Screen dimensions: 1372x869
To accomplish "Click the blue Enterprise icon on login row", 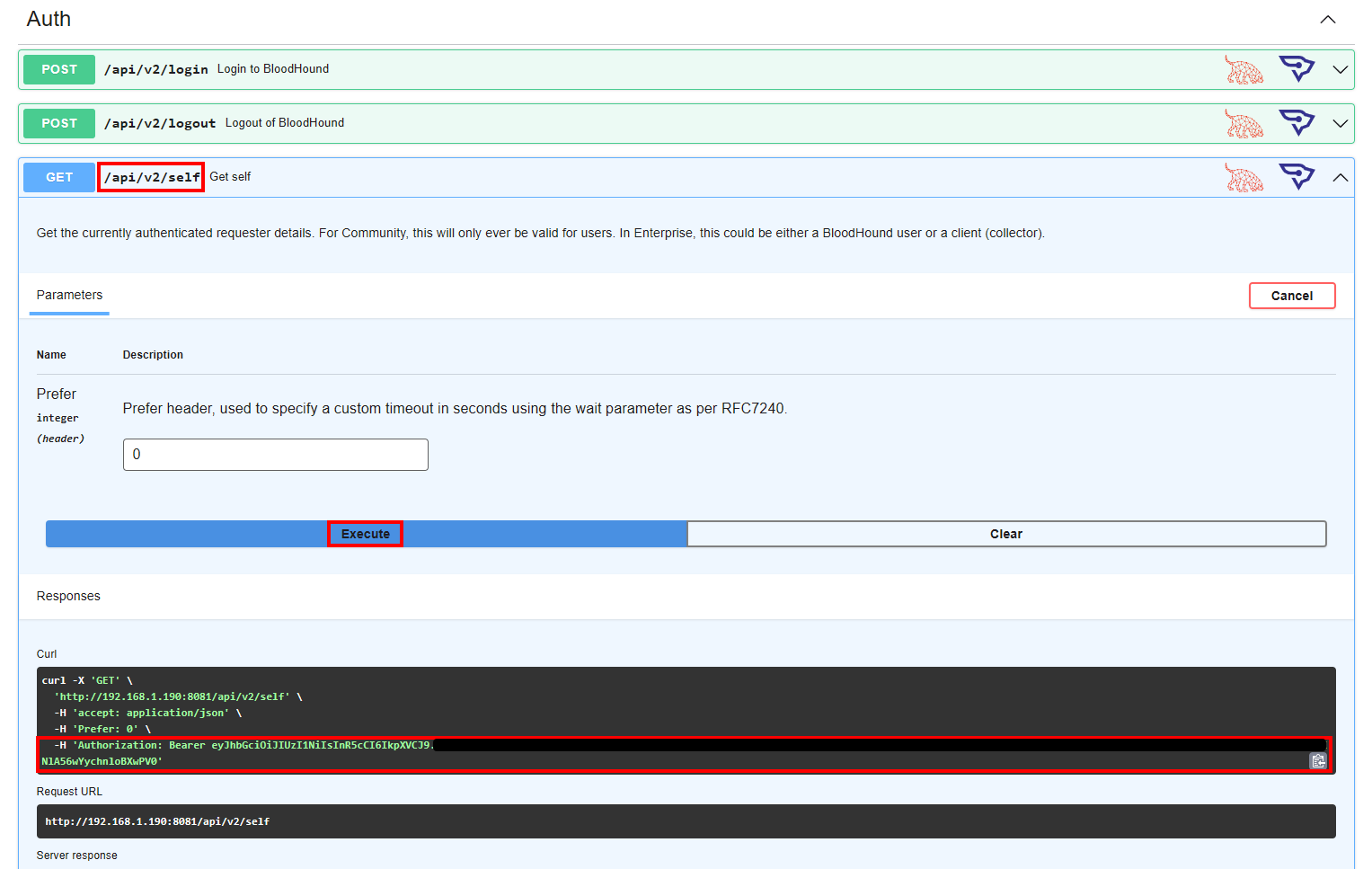I will (x=1297, y=68).
